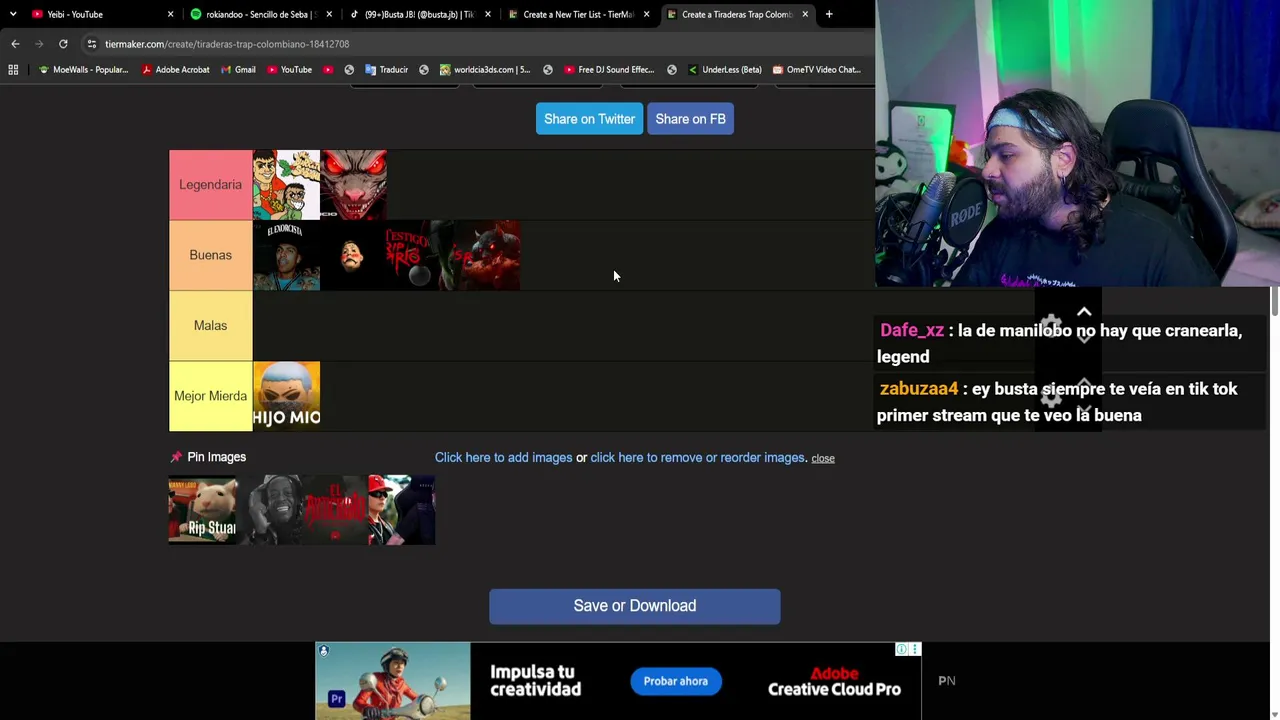
Task: Switch to the Create a New Tier List tab
Action: click(577, 14)
